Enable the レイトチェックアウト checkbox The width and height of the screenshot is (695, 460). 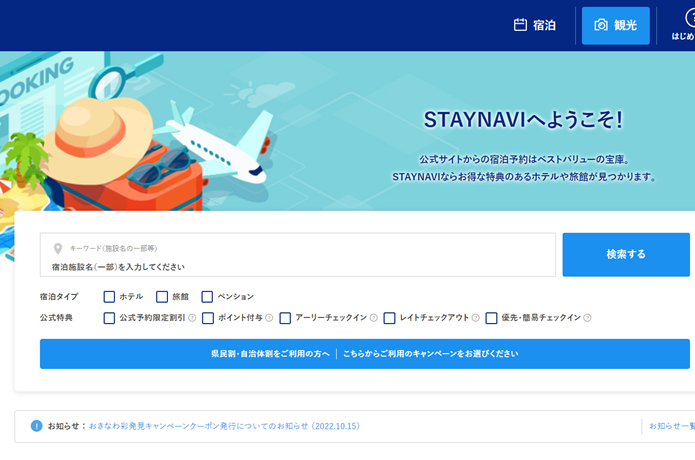coord(389,318)
